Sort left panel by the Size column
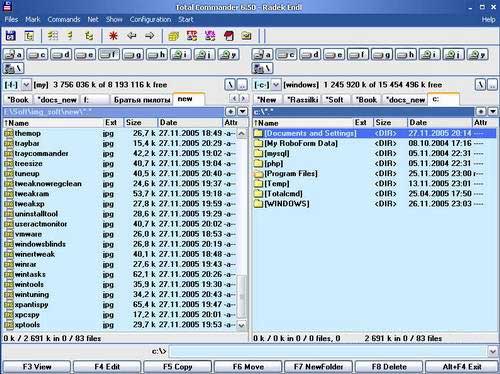The image size is (500, 374). (x=140, y=123)
